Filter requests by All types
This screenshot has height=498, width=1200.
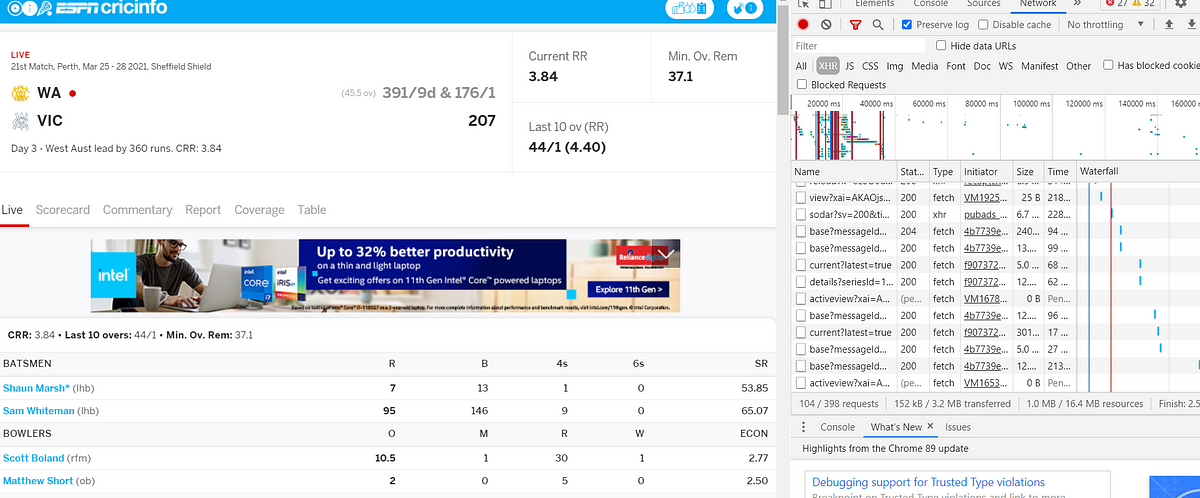(x=801, y=66)
